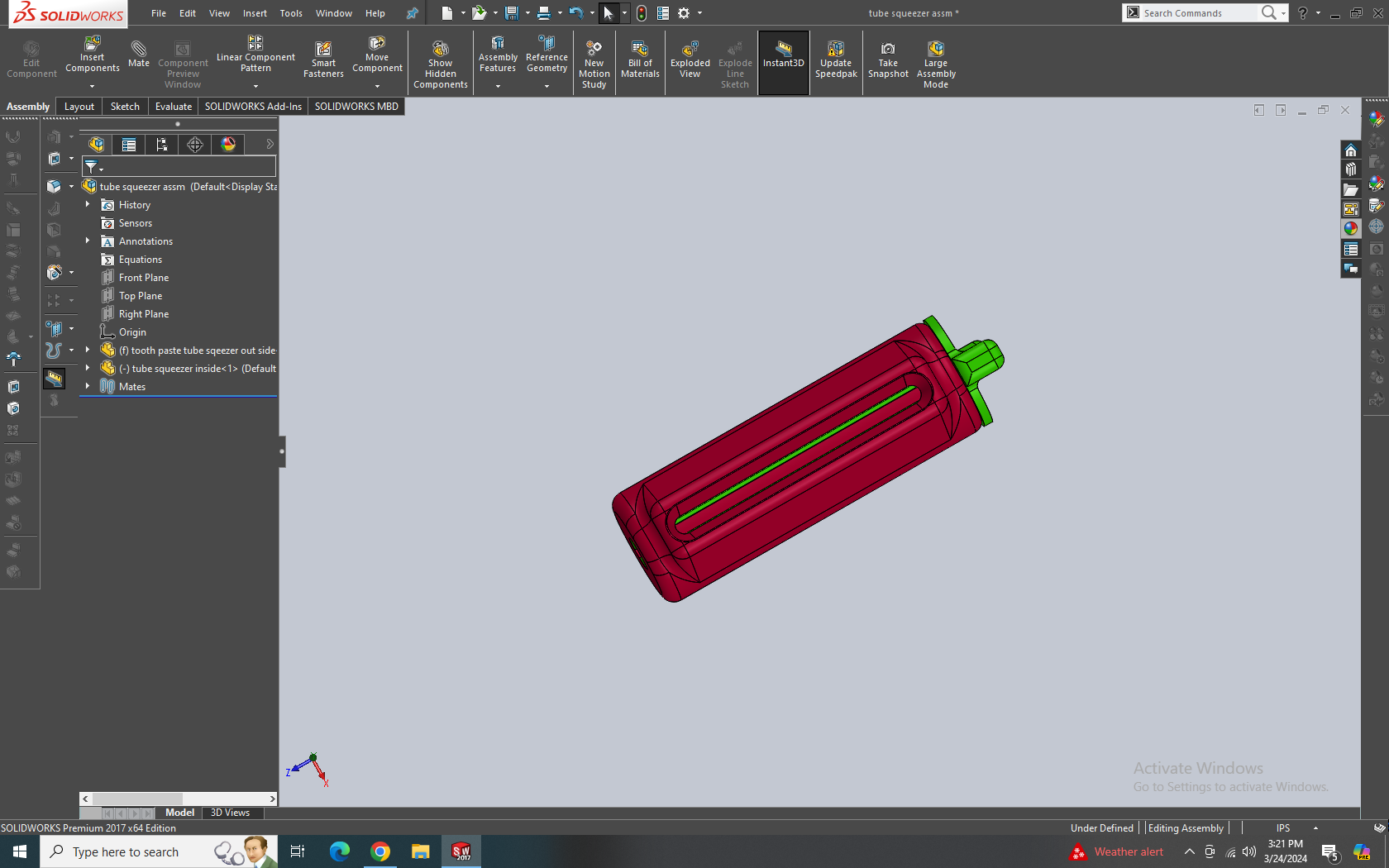
Task: Expand the History tree node
Action: click(x=88, y=204)
